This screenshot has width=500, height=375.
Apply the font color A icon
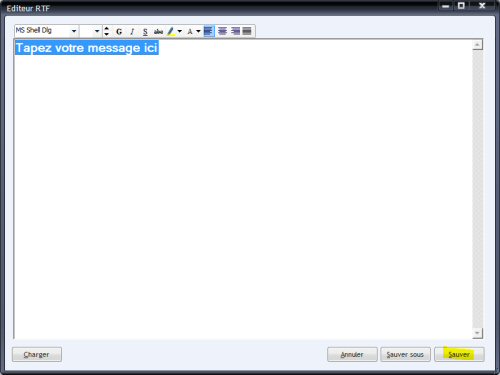(190, 32)
